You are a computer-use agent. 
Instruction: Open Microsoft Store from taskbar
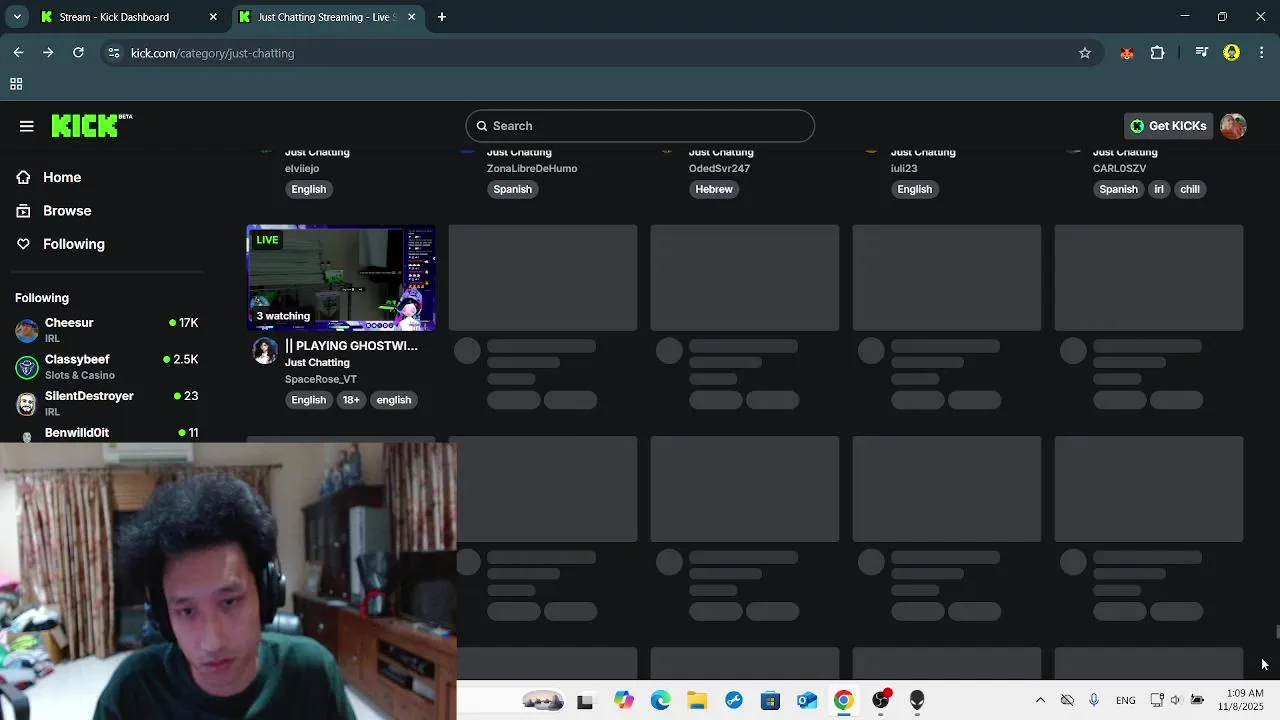pyautogui.click(x=770, y=701)
